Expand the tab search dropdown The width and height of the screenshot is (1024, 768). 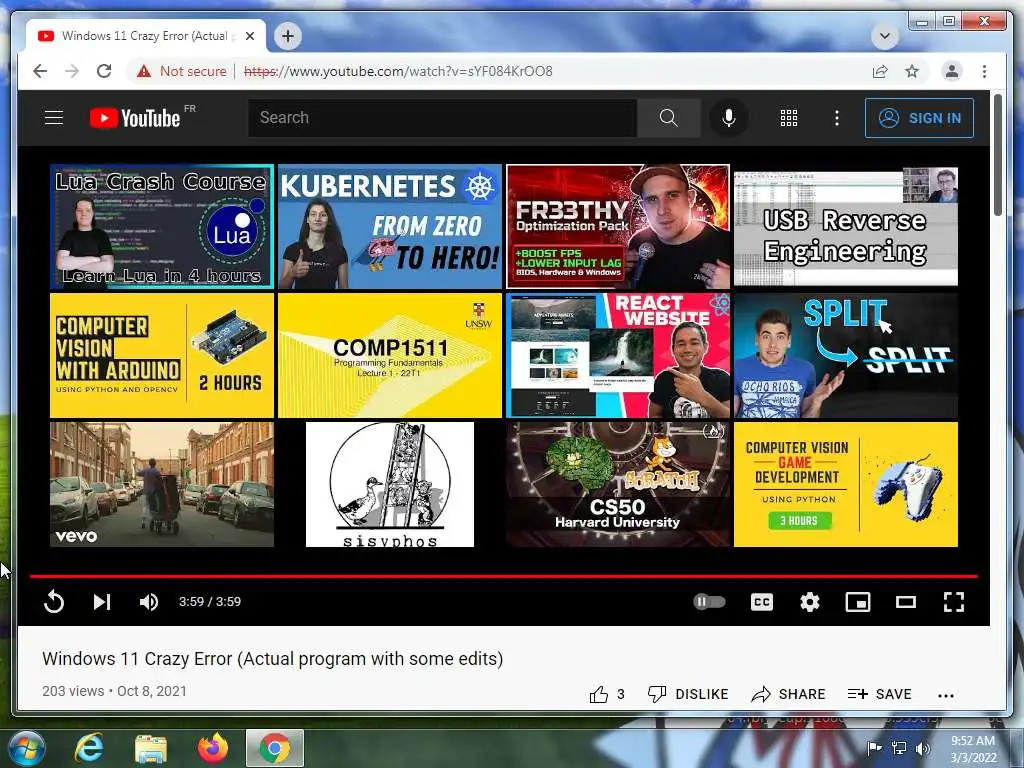[884, 36]
